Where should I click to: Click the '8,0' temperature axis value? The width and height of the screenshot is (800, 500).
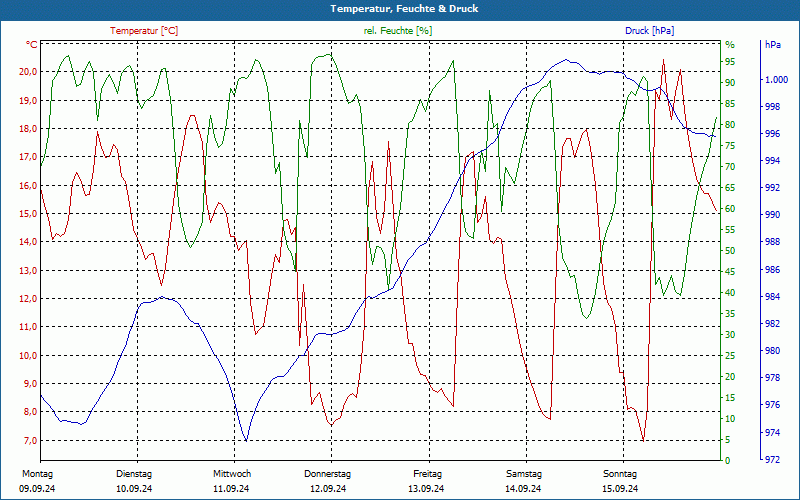coord(30,412)
